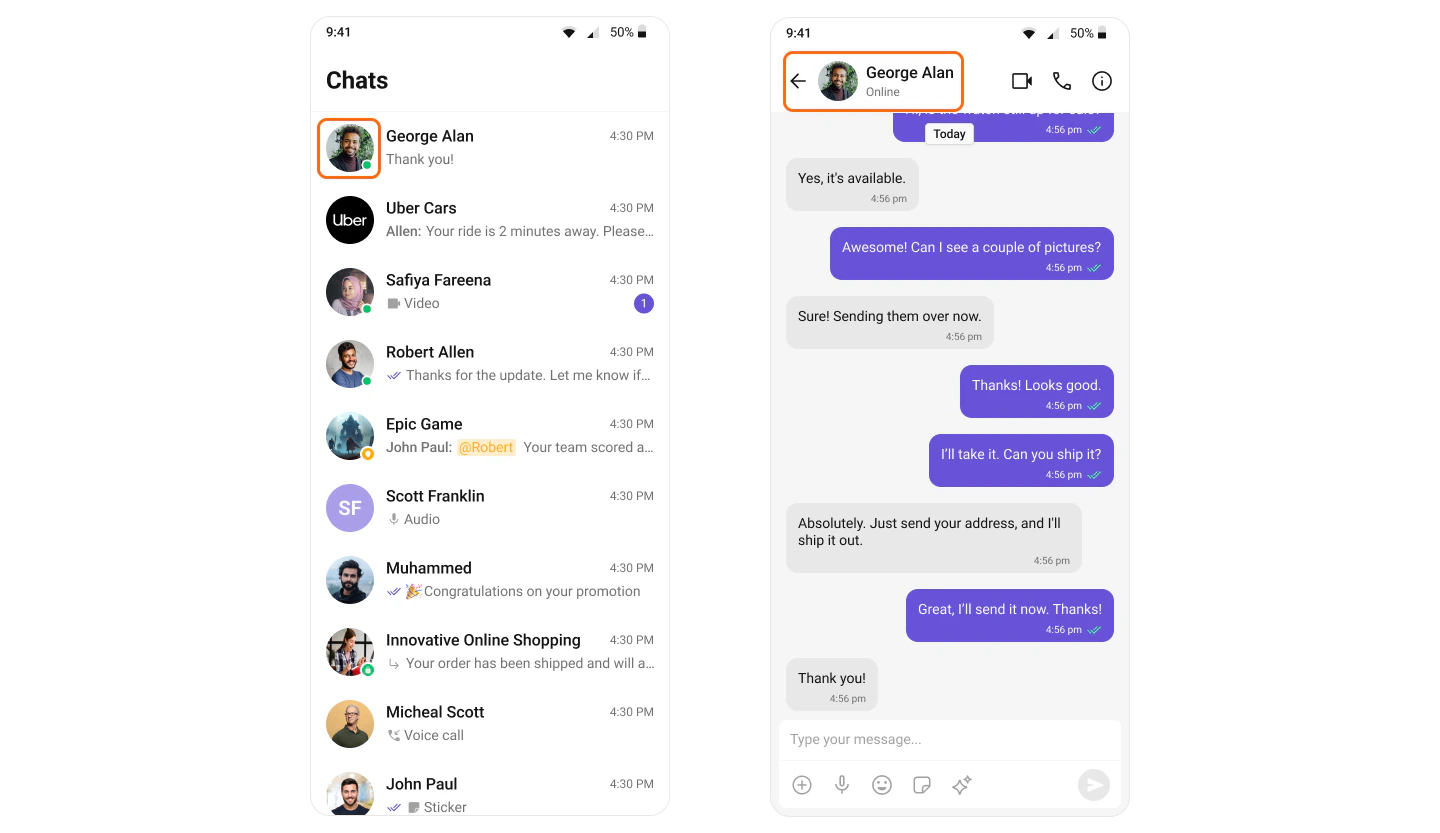The width and height of the screenshot is (1440, 833).
Task: Open the plus attachment menu
Action: point(802,785)
